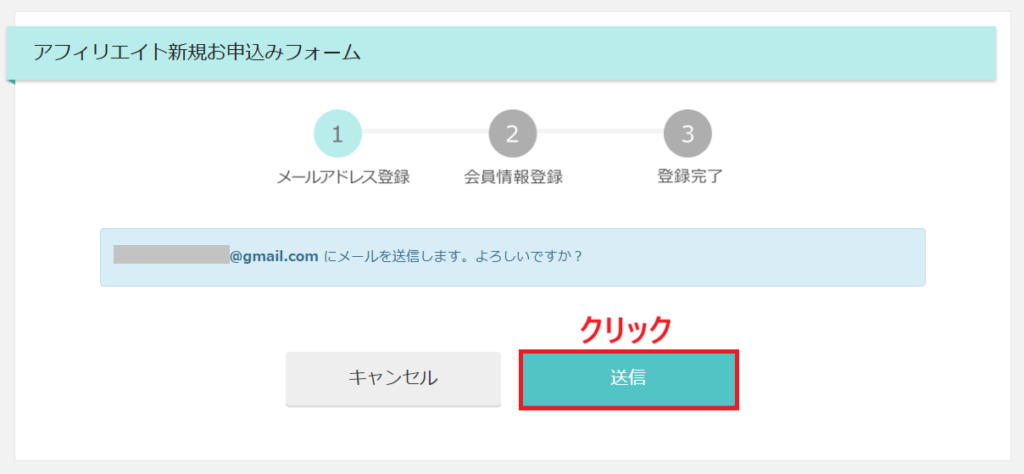Click blank white area right of 送信 button
The width and height of the screenshot is (1024, 474).
point(860,379)
